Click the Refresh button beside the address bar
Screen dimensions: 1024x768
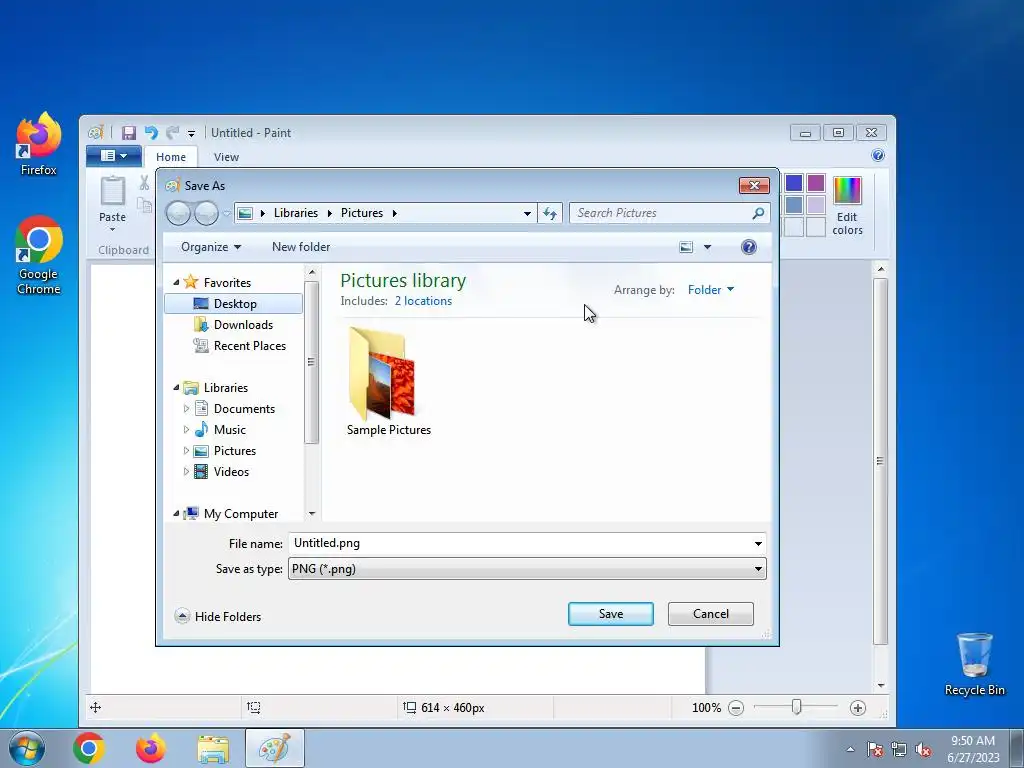click(550, 214)
